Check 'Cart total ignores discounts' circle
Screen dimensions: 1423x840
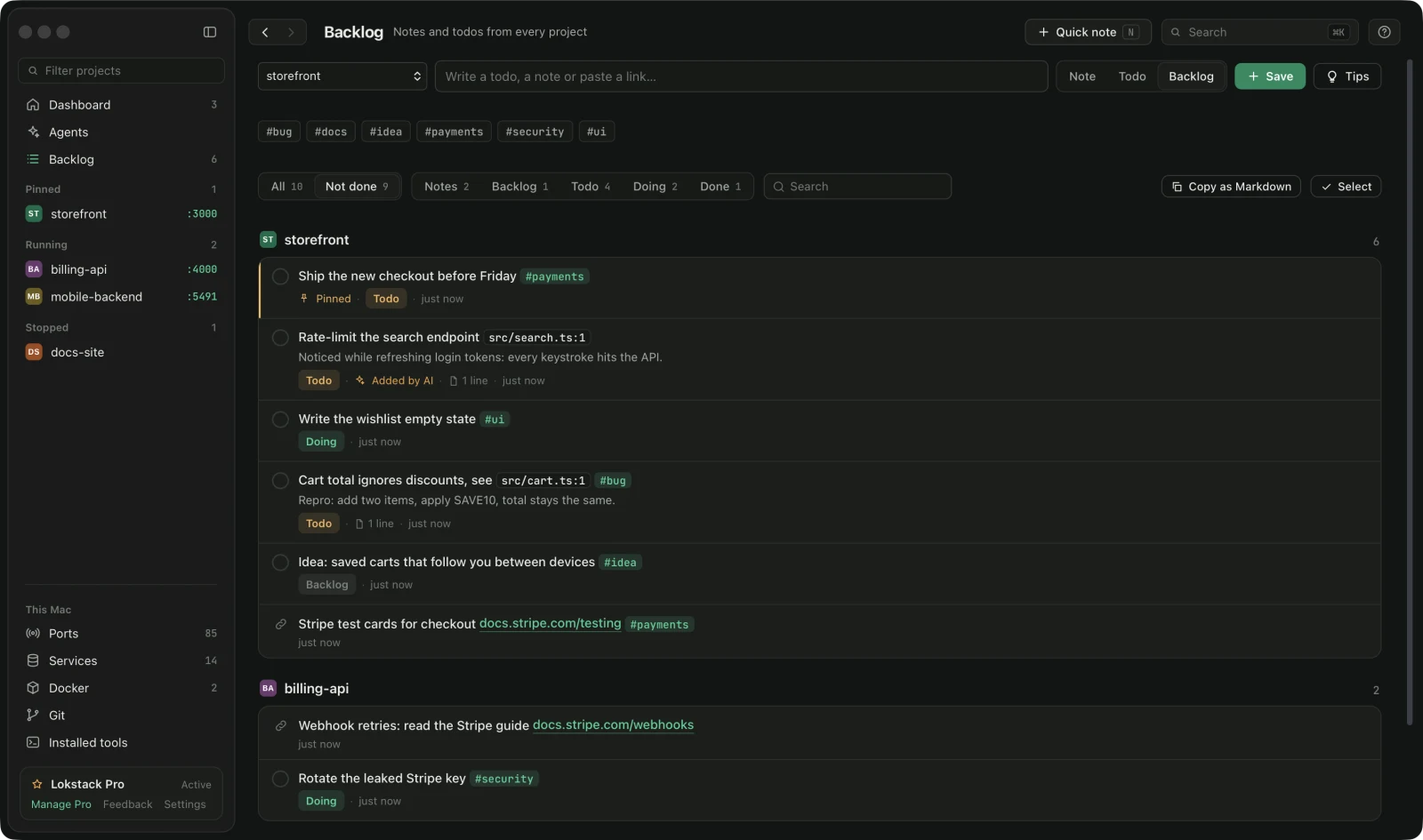click(x=280, y=481)
